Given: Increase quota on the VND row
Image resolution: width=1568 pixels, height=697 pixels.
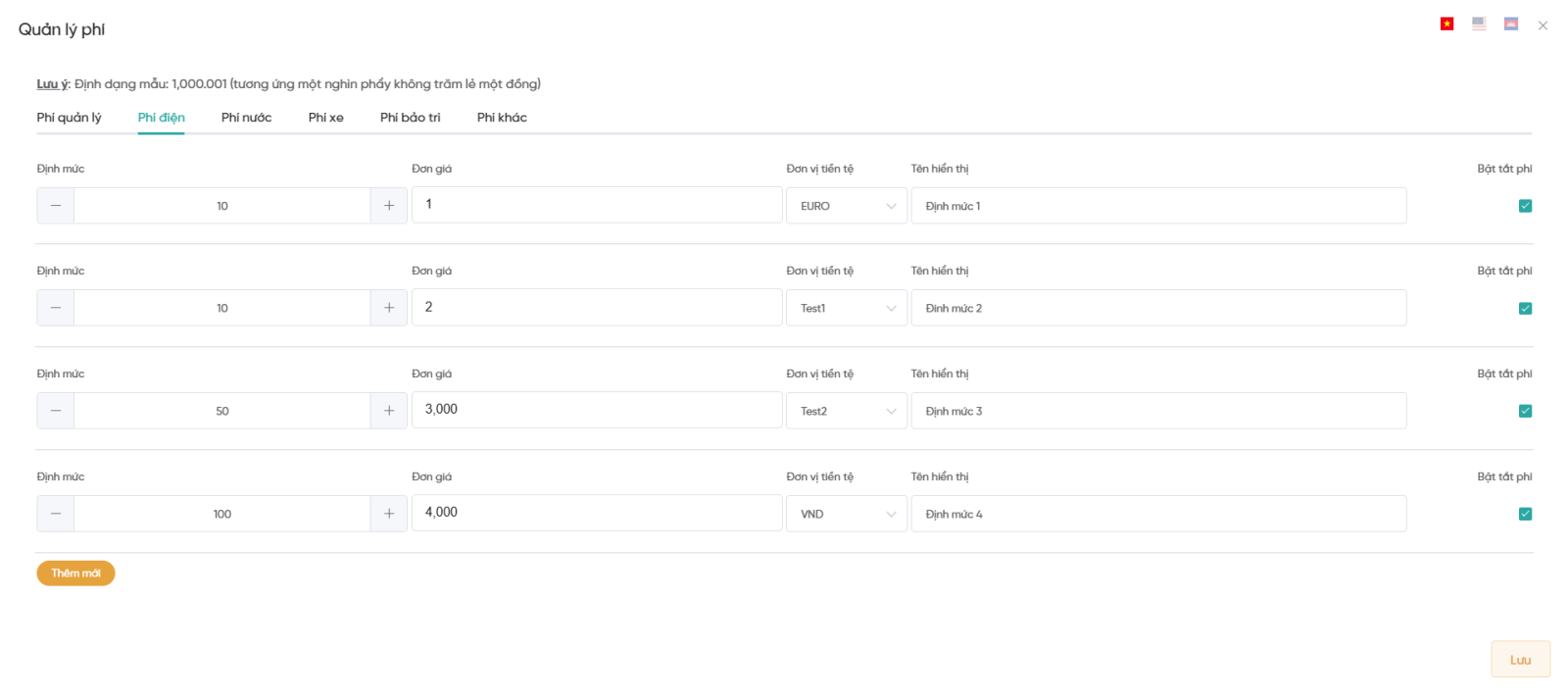Looking at the screenshot, I should (389, 514).
